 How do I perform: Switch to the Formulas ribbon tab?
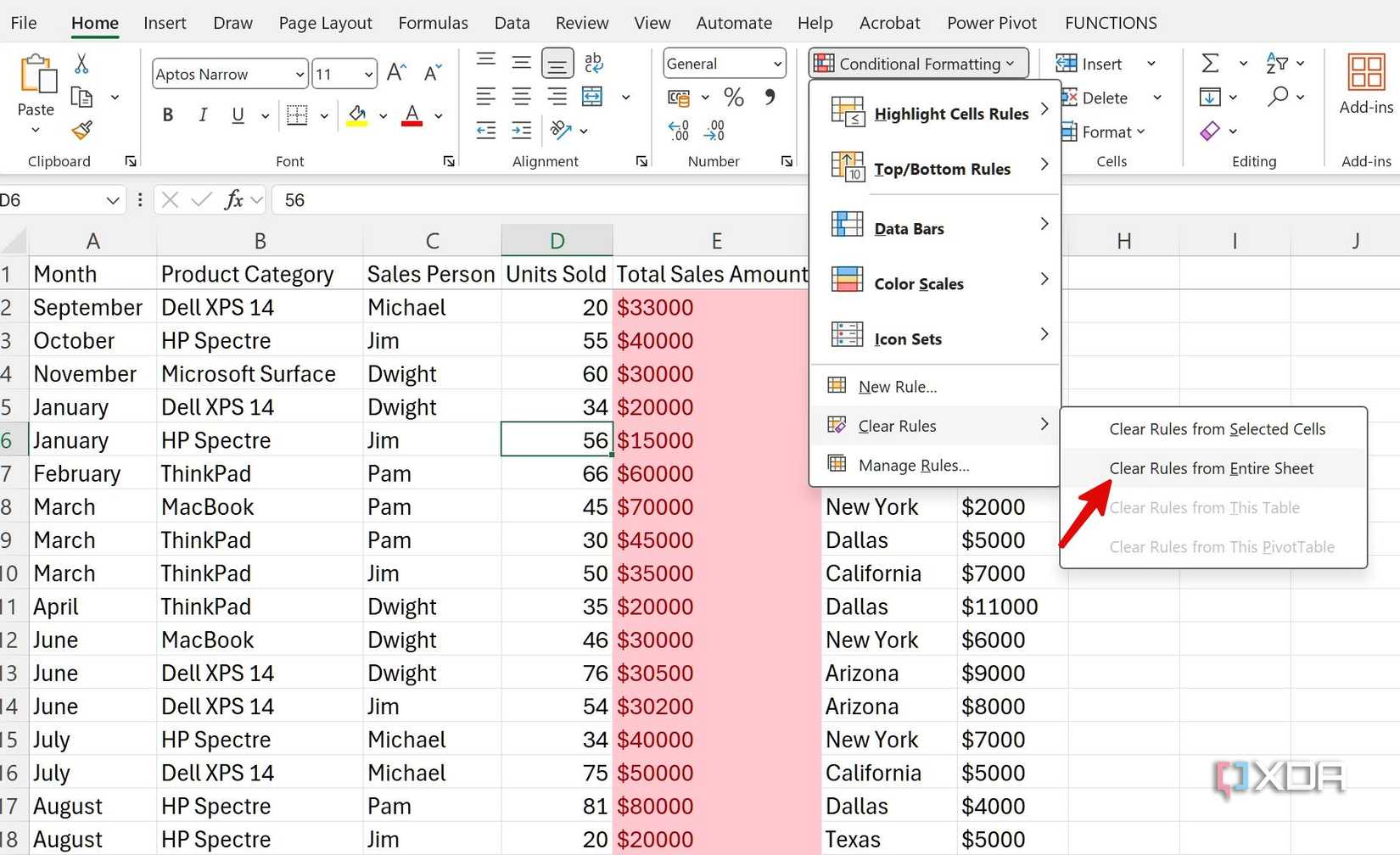coord(433,23)
